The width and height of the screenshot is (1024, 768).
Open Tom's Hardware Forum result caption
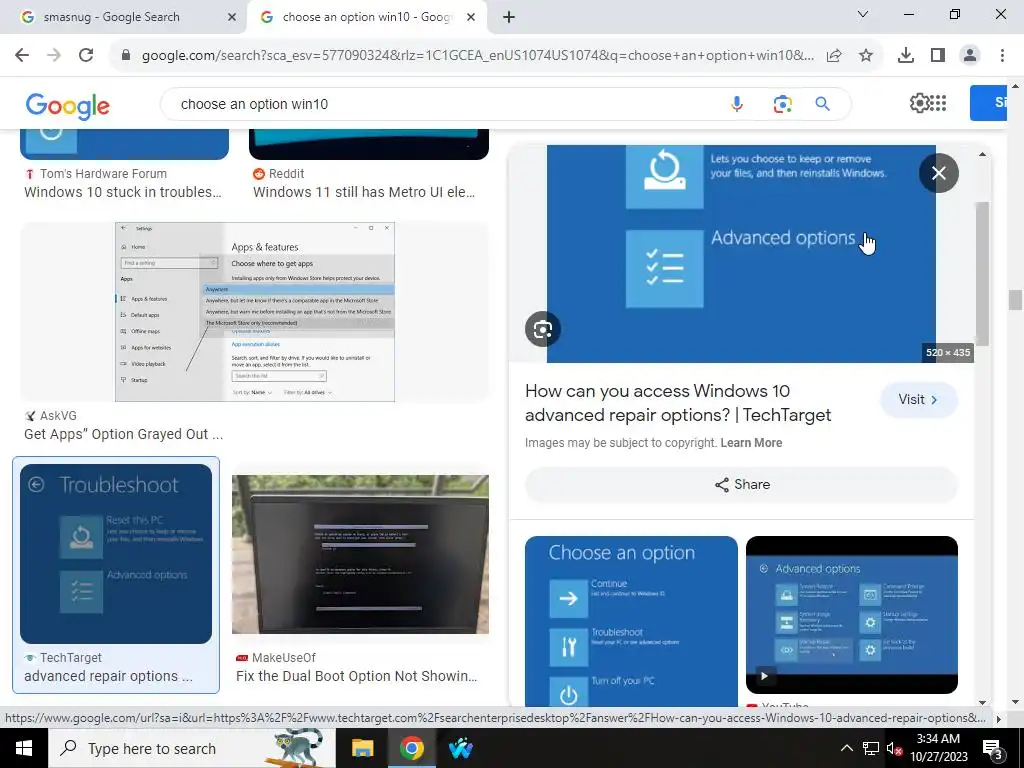123,192
